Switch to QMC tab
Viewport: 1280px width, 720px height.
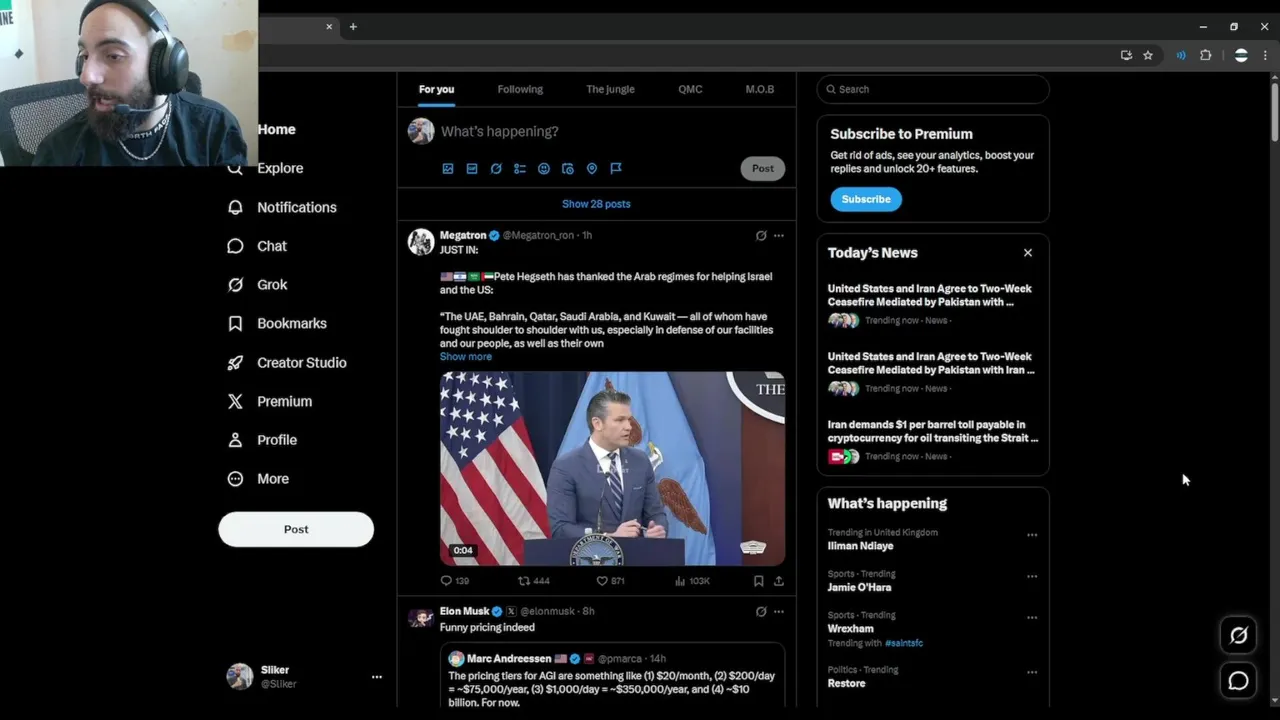coord(690,89)
